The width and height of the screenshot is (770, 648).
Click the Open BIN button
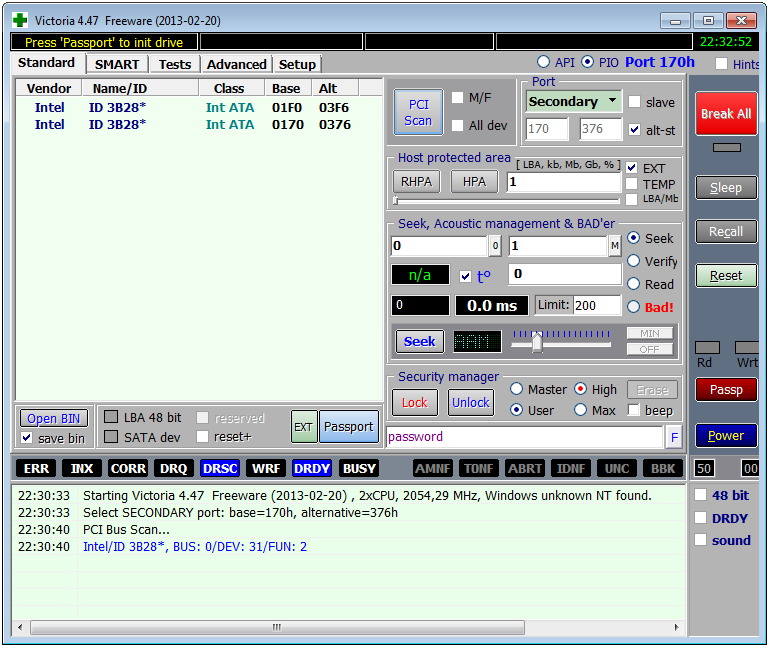(54, 418)
